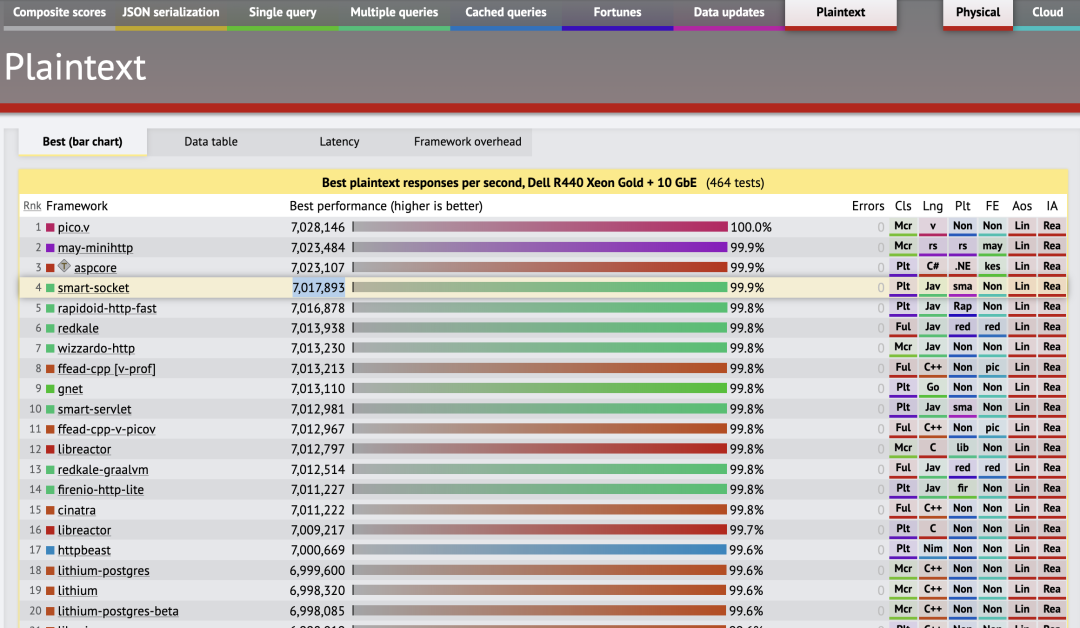Click pico.v's magenta color square
The image size is (1080, 628).
point(50,227)
